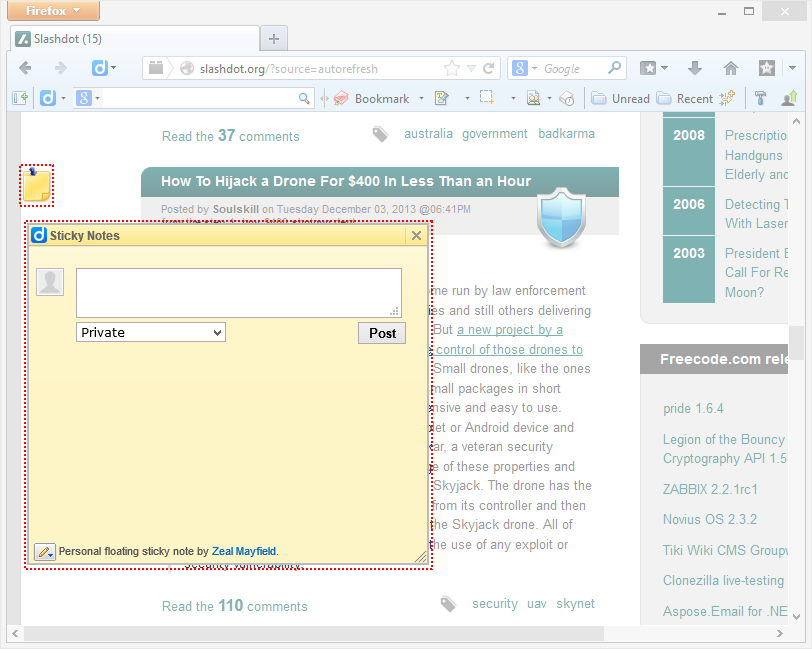
Task: Click the forward navigation arrow
Action: point(61,68)
